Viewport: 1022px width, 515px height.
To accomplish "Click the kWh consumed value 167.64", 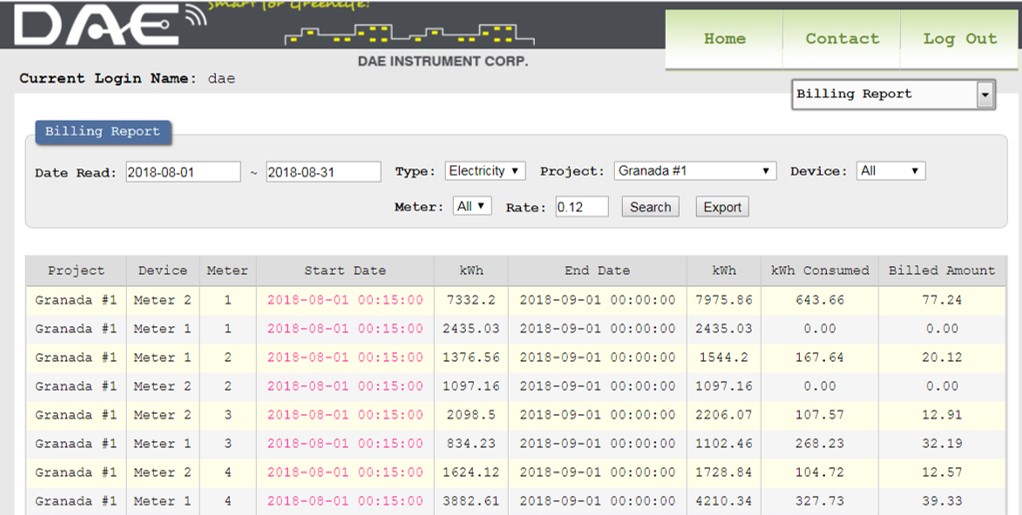I will [819, 358].
